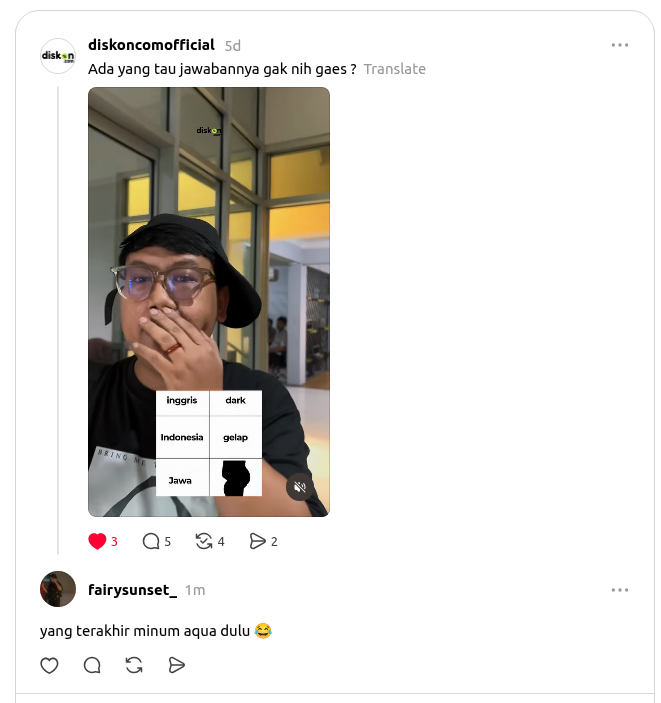Unmute the video with speaker icon
This screenshot has width=661, height=703.
pos(300,486)
